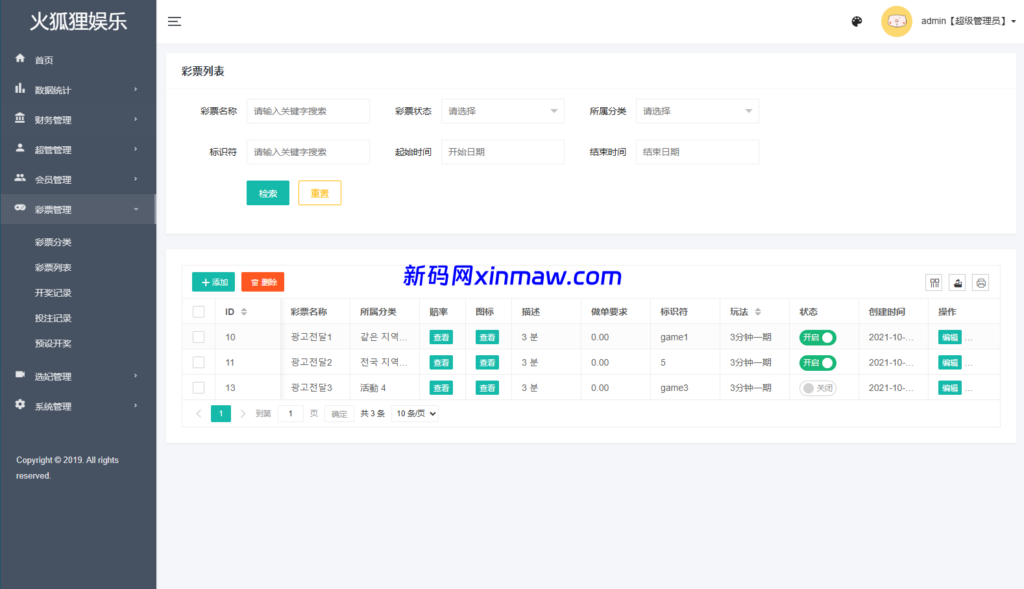Click the bank icon for 财务管理
1024x589 pixels.
(x=20, y=118)
